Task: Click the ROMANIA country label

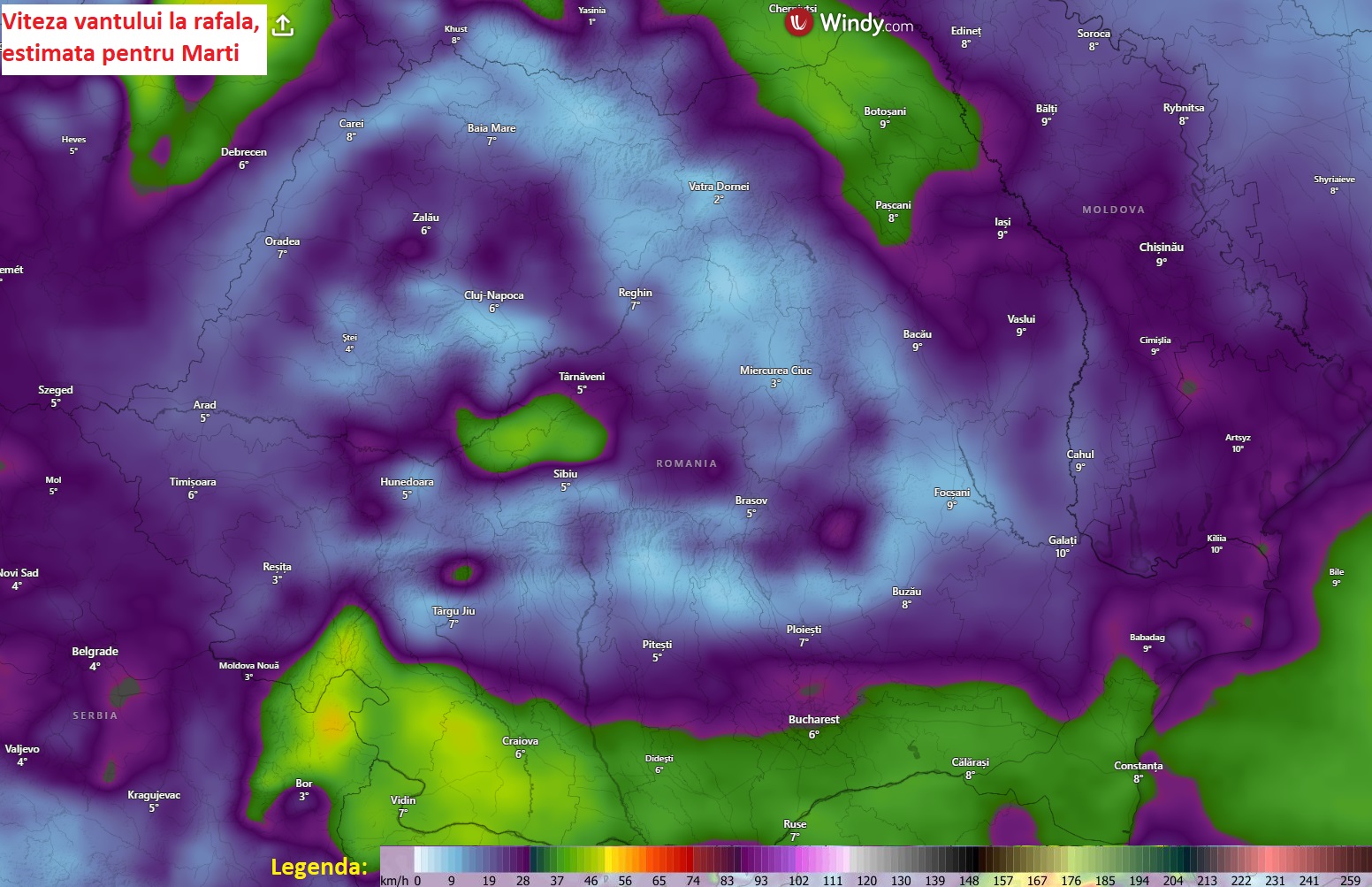Action: click(686, 463)
